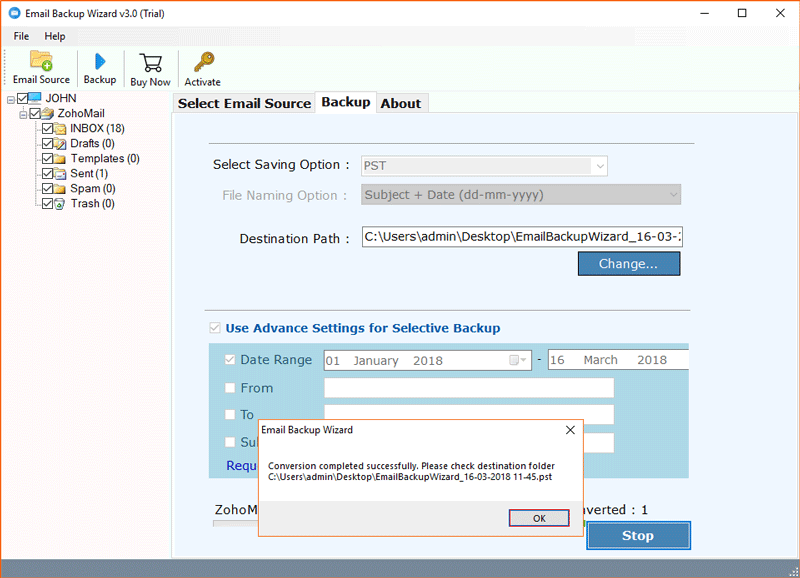Image resolution: width=800 pixels, height=578 pixels.
Task: Select the INBOX (18) tree label
Action: (97, 128)
